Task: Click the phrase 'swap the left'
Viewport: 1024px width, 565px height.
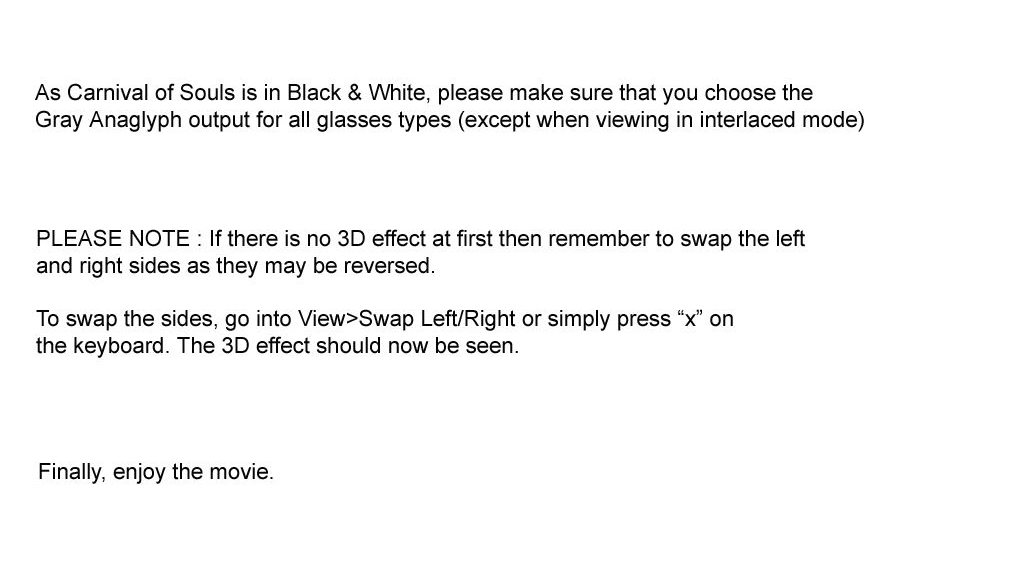Action: click(742, 239)
